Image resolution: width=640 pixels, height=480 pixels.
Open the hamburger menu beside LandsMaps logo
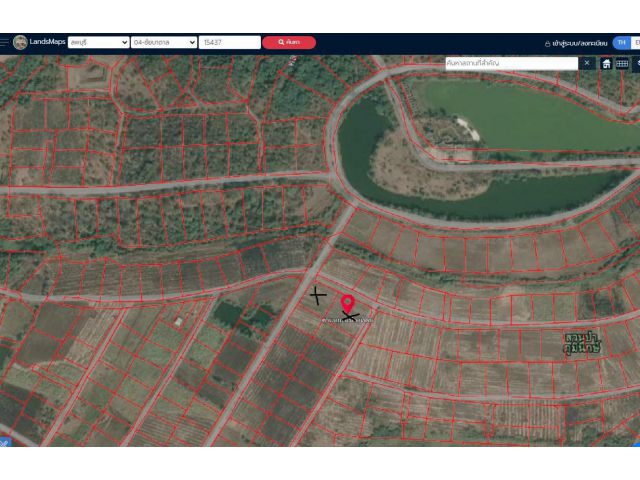pyautogui.click(x=4, y=42)
